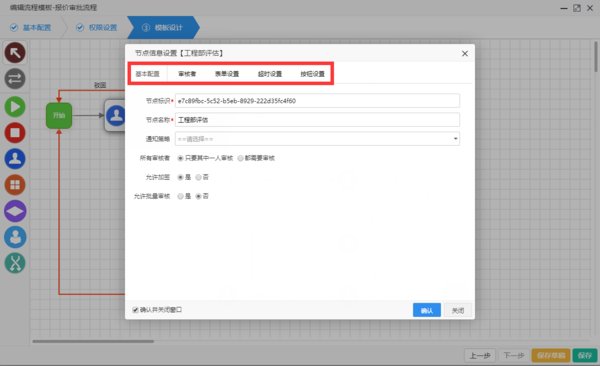Select the light-blue person node tool
600x366 pixels.
point(15,237)
